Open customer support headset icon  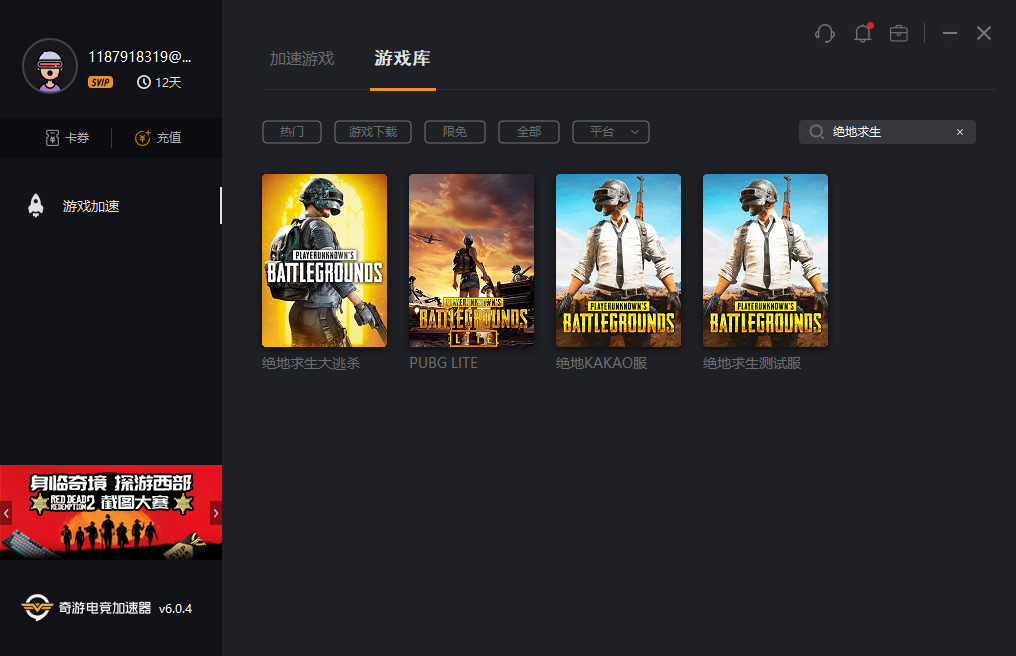point(825,33)
